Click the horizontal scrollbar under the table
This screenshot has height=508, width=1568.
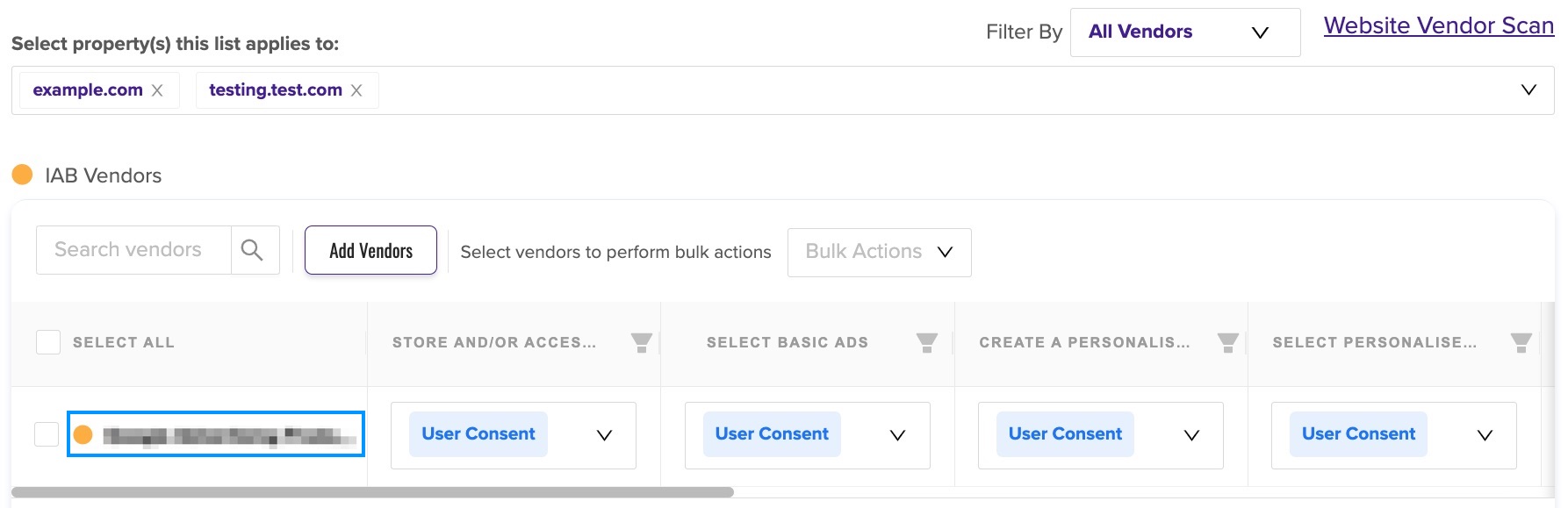click(372, 492)
